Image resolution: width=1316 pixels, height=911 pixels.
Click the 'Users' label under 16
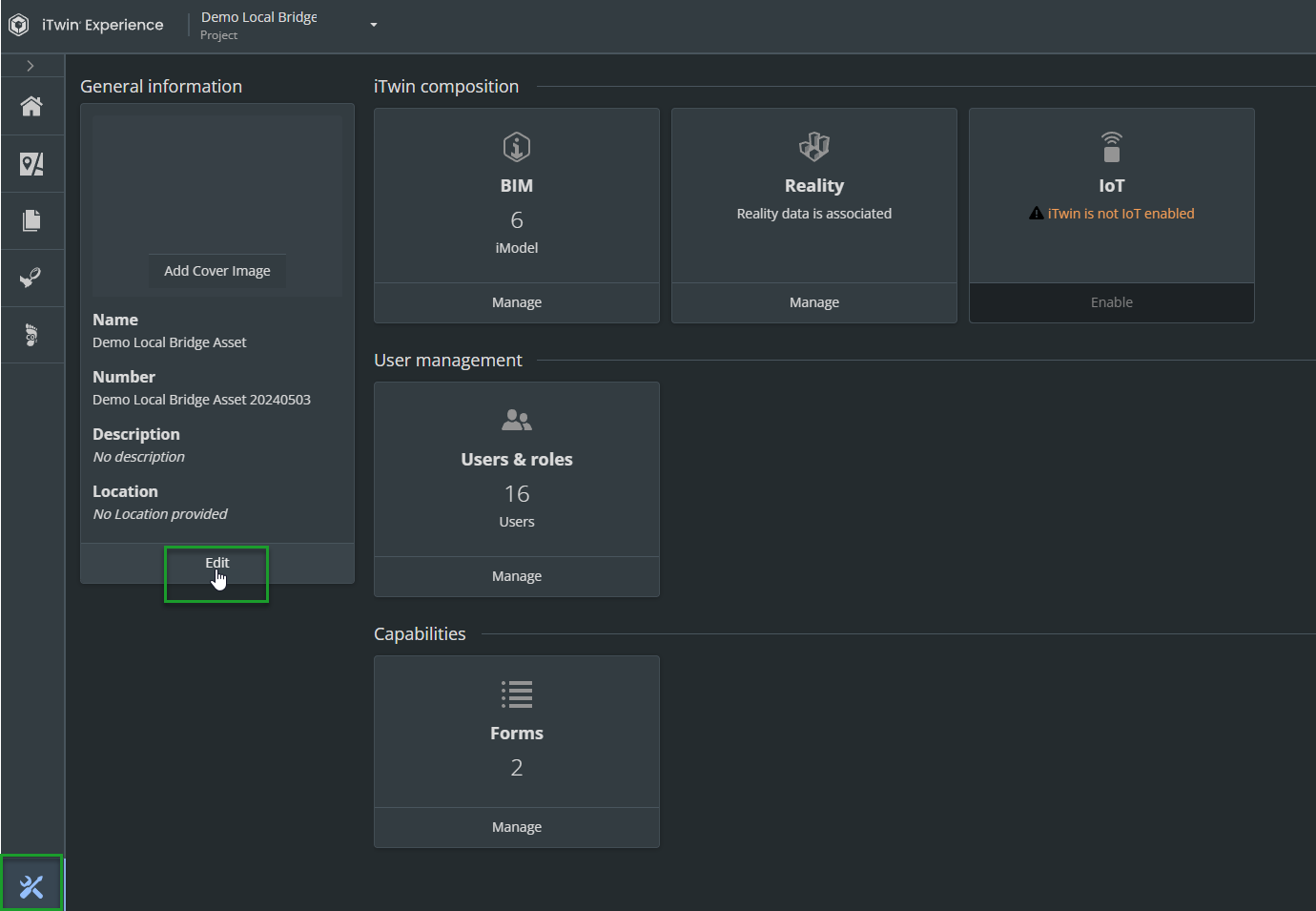click(x=517, y=522)
